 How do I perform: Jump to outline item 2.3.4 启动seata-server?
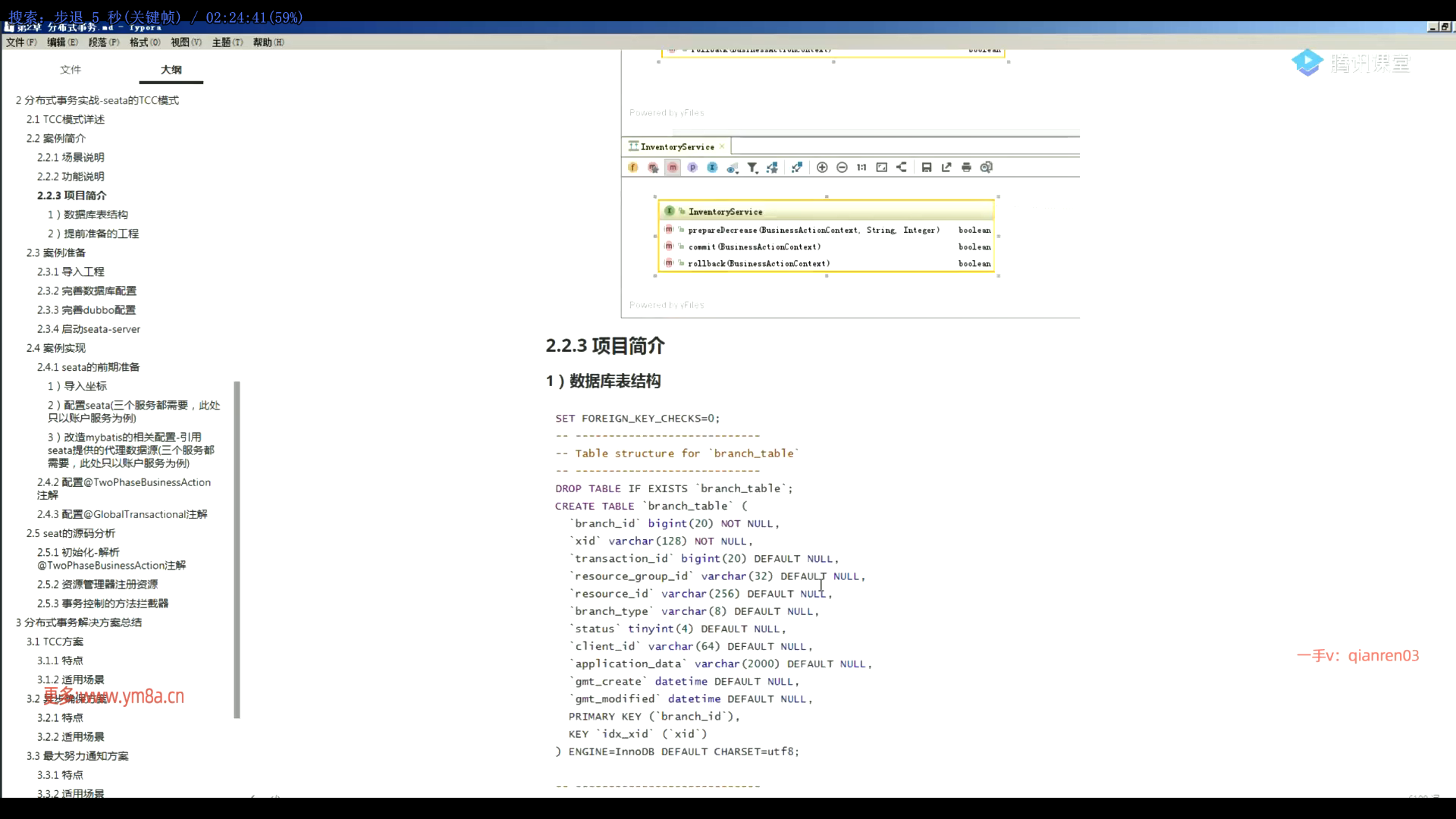(89, 329)
